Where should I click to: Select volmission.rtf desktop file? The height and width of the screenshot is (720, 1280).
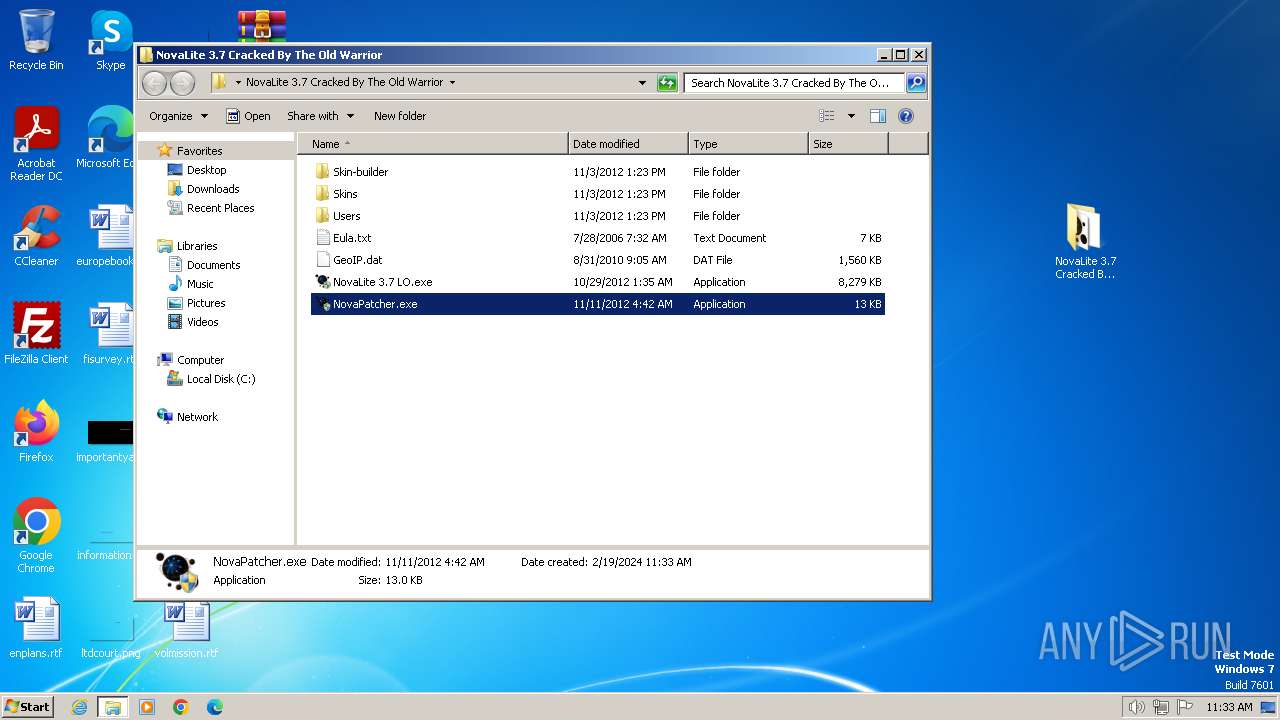click(x=186, y=628)
